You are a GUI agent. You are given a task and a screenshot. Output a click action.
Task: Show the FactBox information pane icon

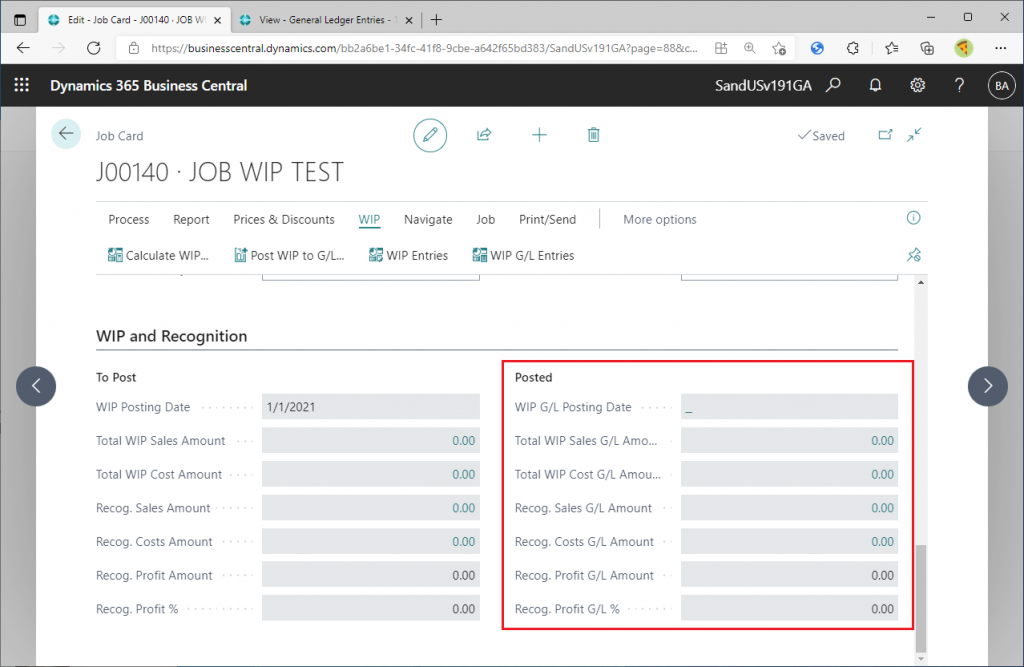[x=914, y=218]
